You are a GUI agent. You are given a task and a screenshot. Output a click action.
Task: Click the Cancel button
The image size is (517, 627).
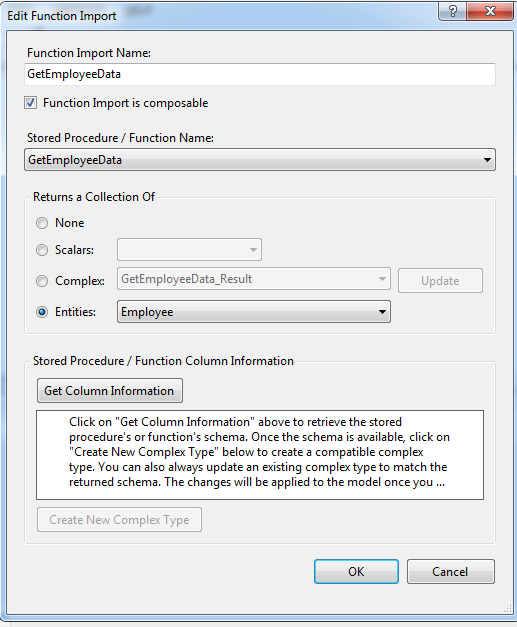[451, 571]
